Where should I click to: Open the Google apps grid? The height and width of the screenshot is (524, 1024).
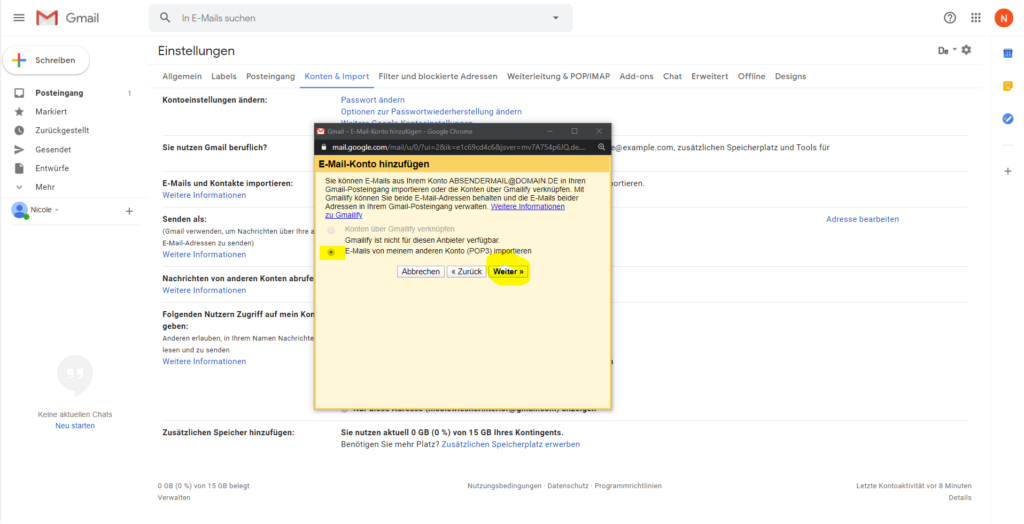(x=976, y=18)
